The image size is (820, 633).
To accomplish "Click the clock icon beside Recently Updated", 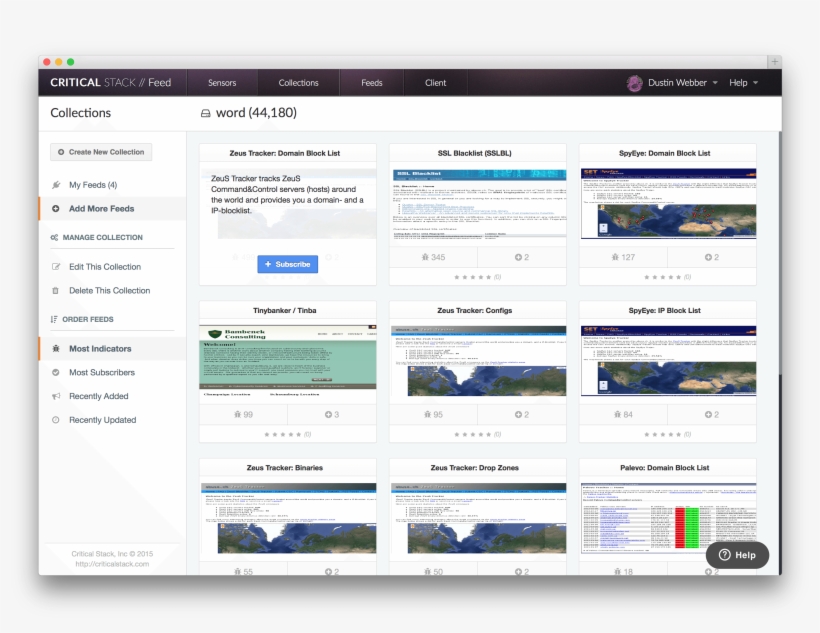I will pyautogui.click(x=56, y=420).
